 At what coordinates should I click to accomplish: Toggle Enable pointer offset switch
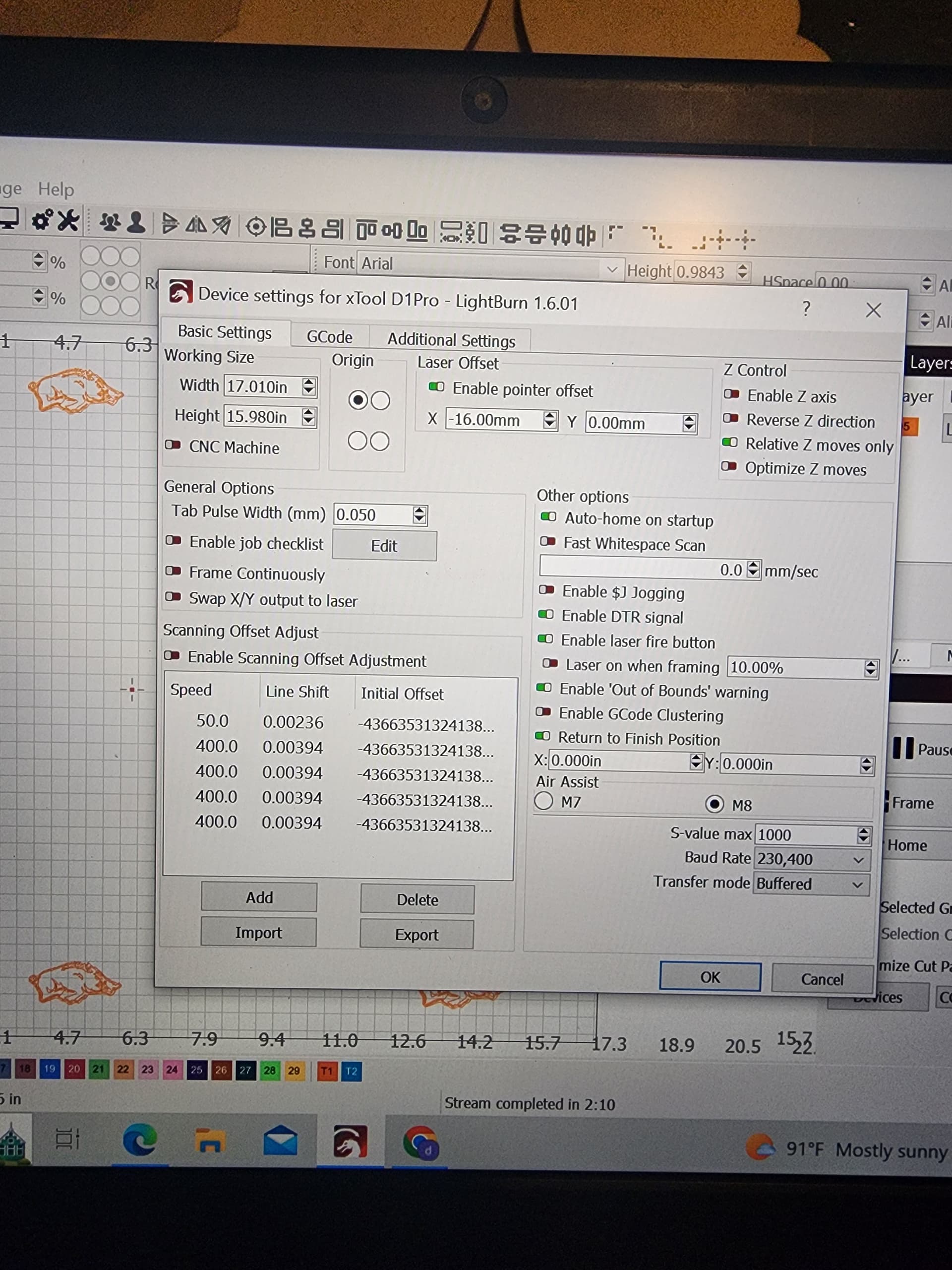(436, 387)
